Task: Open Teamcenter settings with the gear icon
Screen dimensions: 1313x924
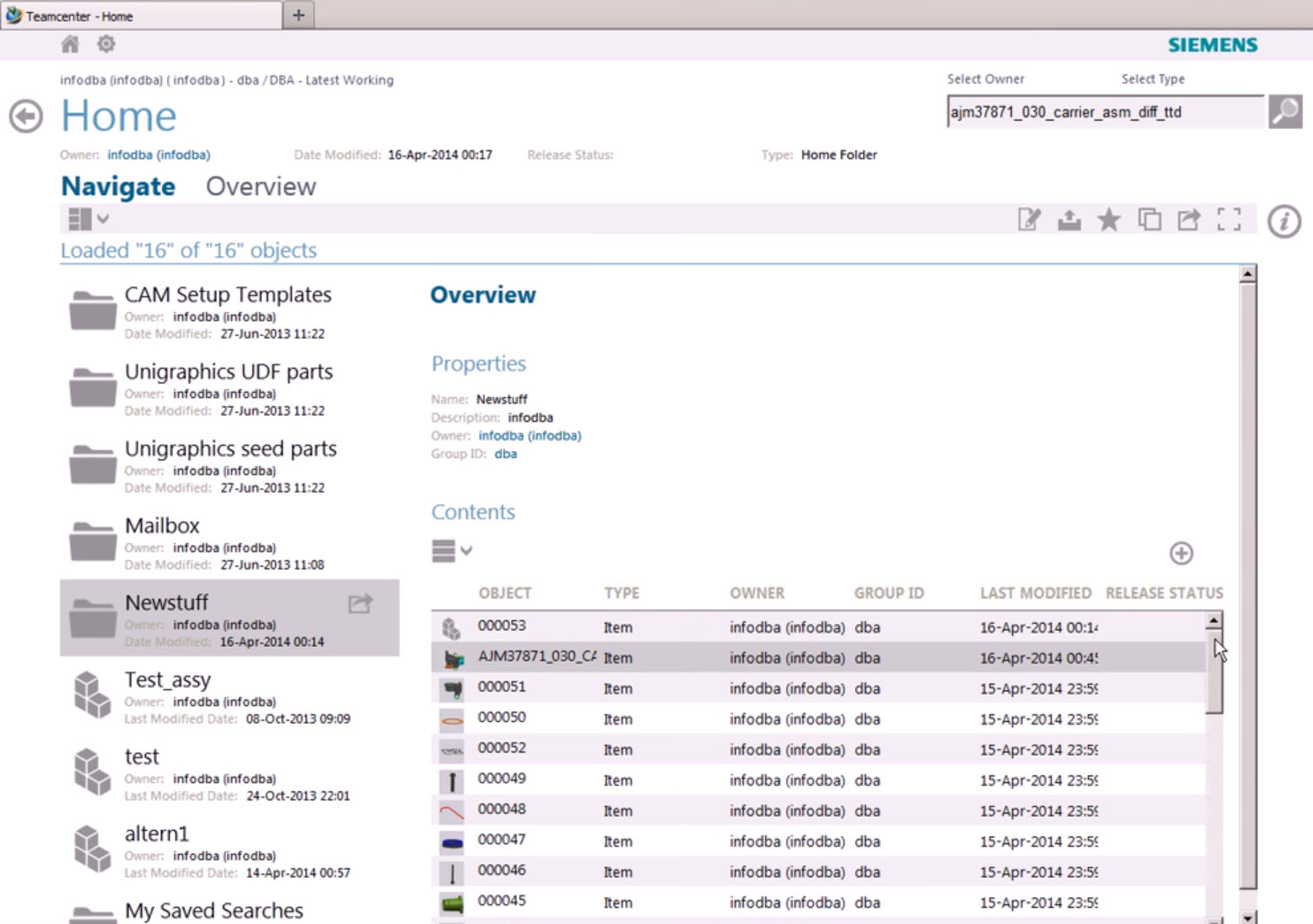Action: click(106, 44)
